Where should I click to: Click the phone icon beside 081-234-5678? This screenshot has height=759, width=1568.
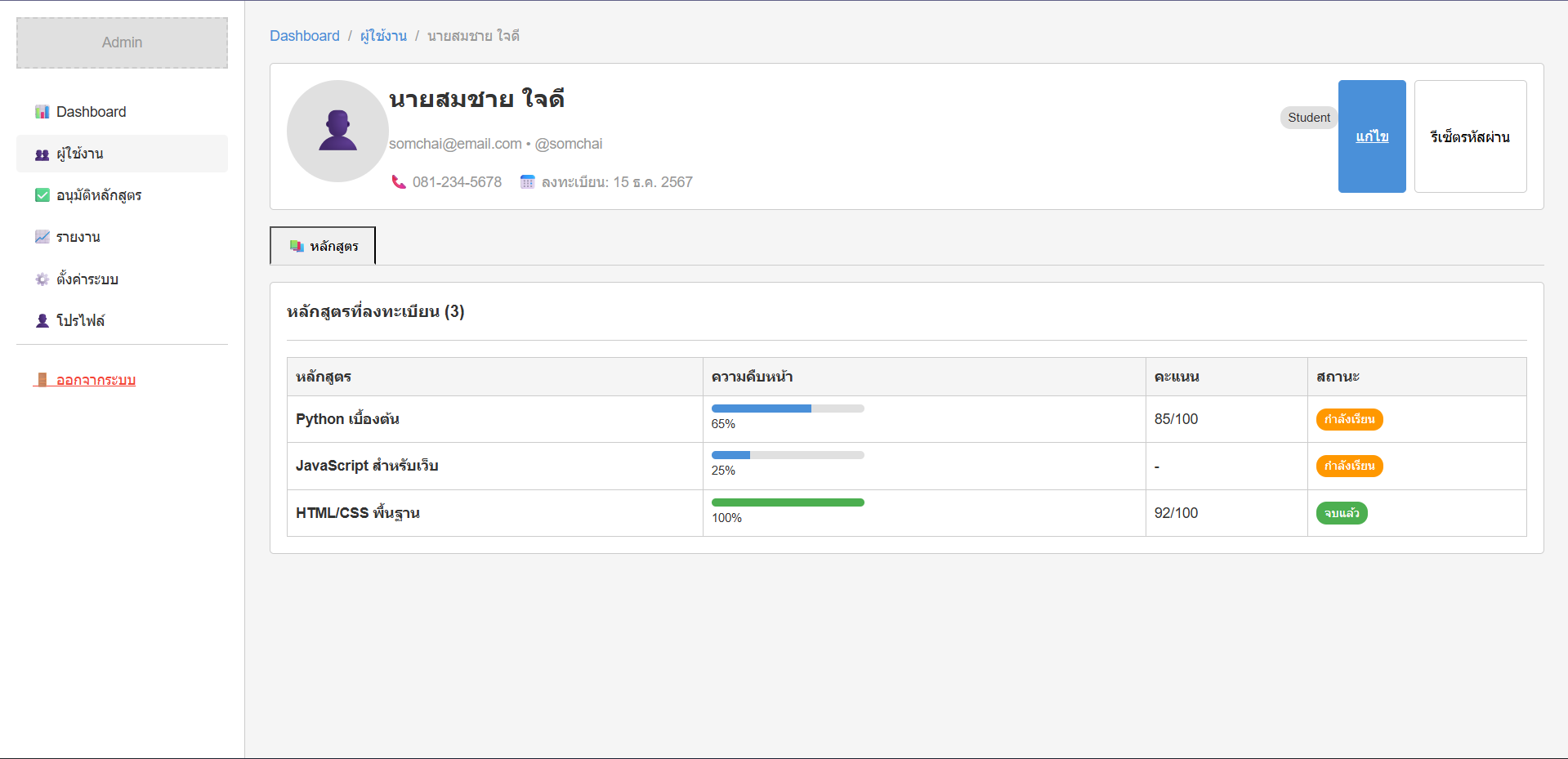[x=399, y=182]
